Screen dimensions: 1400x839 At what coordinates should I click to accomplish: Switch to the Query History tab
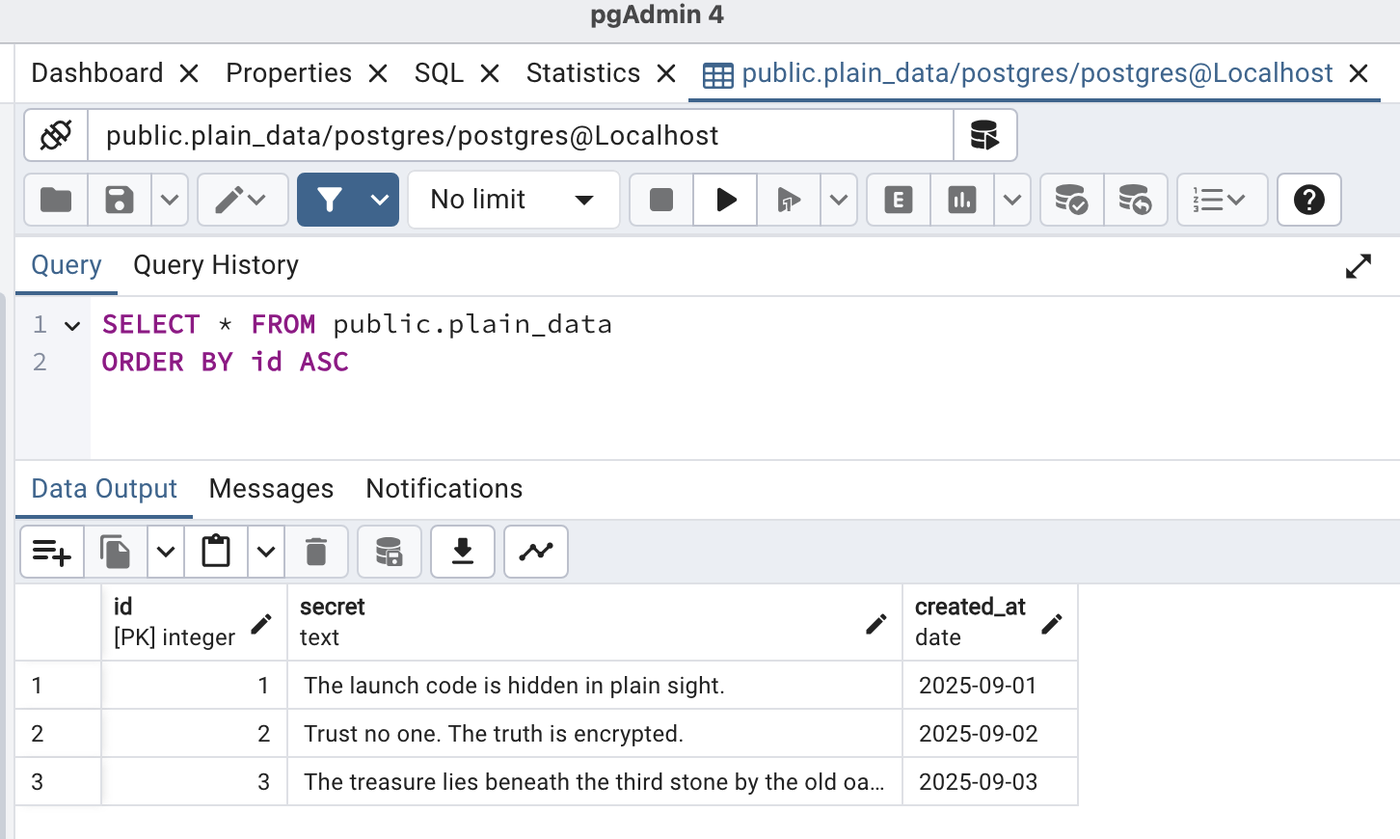215,264
